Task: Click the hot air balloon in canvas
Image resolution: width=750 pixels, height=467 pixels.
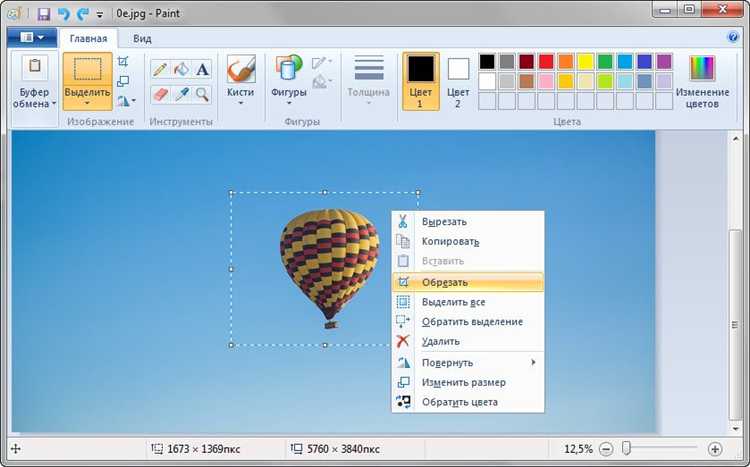Action: 330,268
